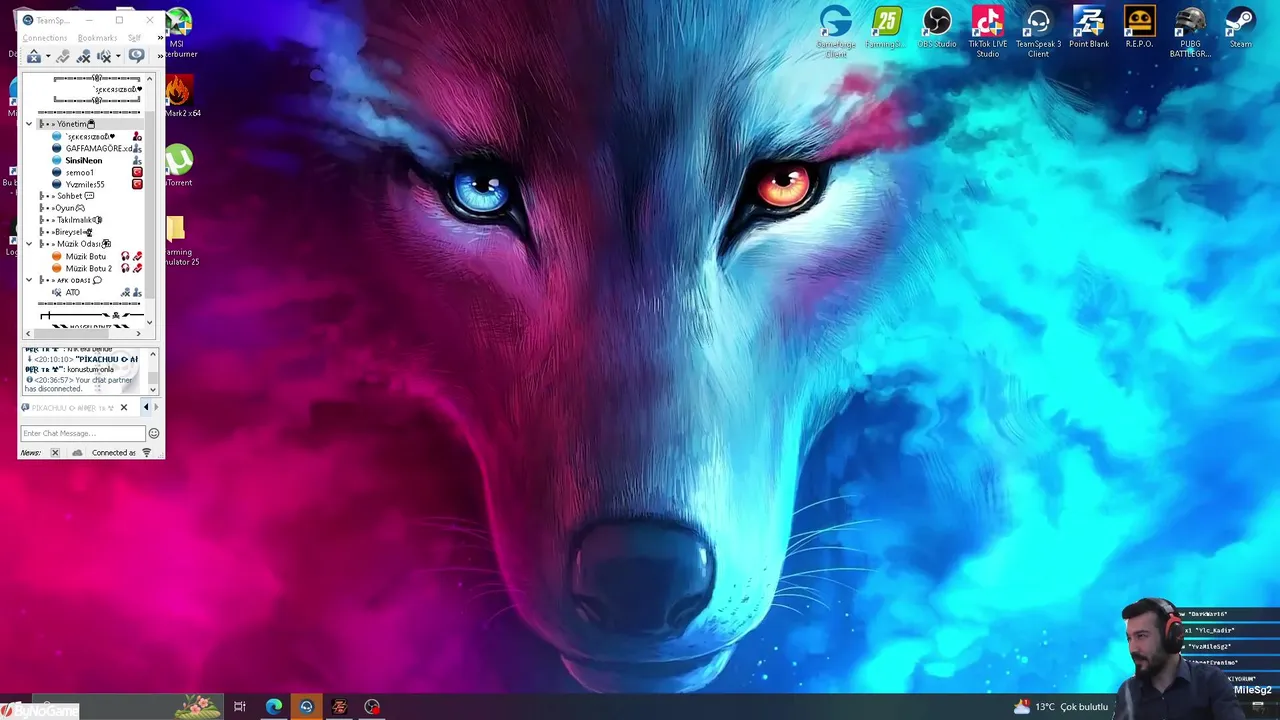The width and height of the screenshot is (1280, 720).
Task: Open the emoji smiley picker
Action: pos(154,433)
